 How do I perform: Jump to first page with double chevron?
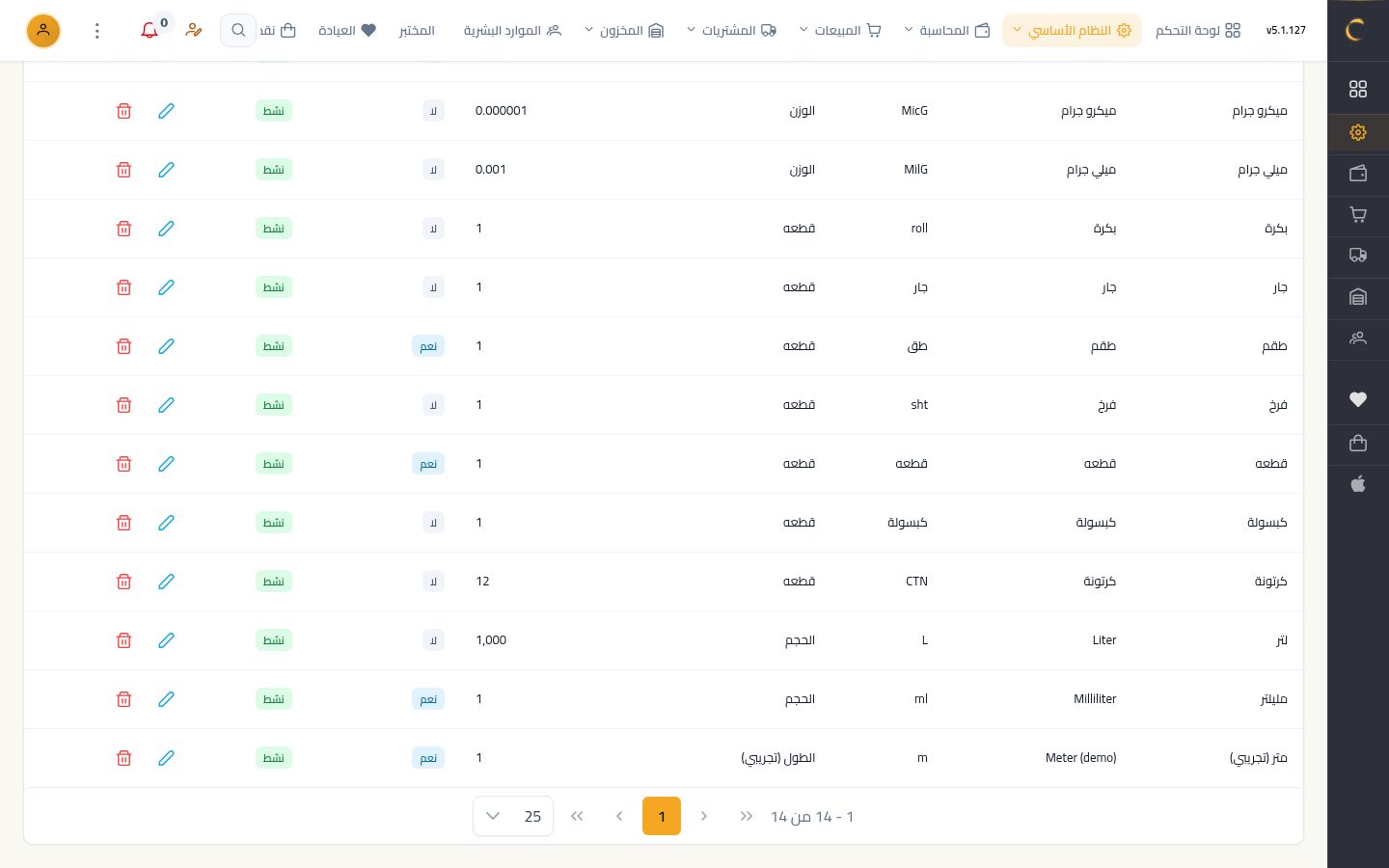(x=747, y=816)
